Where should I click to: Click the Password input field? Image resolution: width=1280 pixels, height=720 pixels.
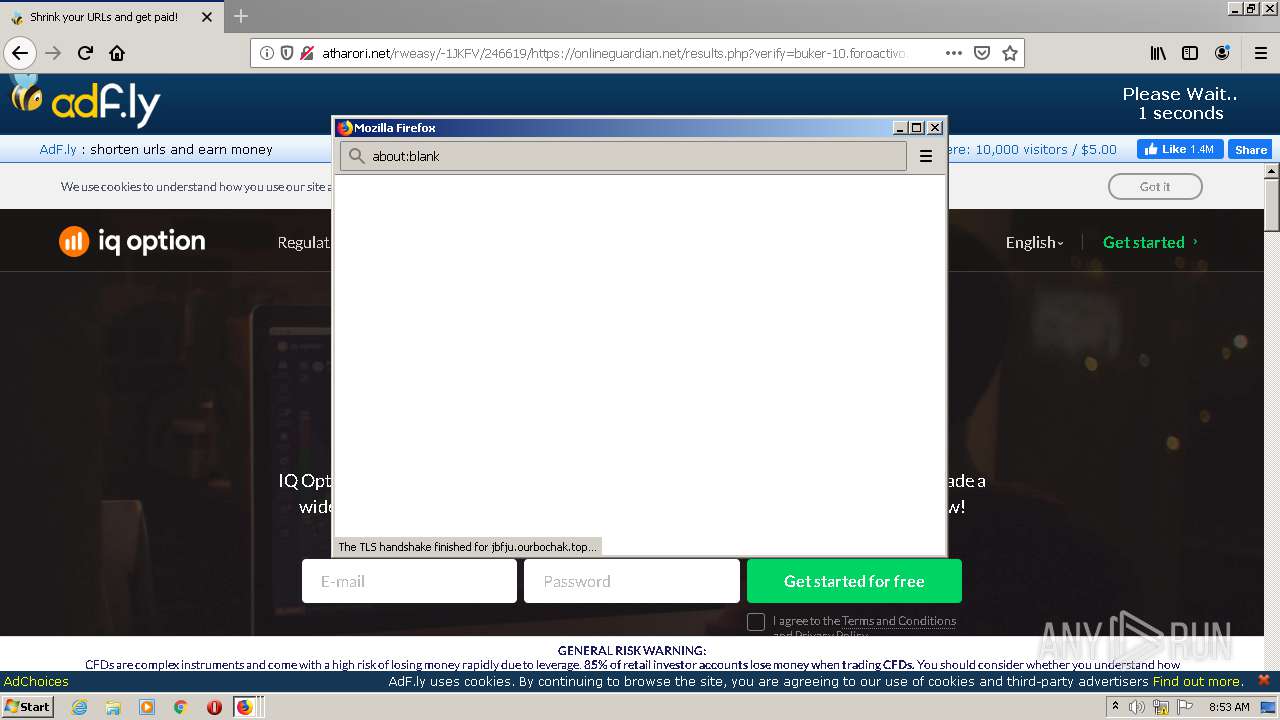[632, 581]
